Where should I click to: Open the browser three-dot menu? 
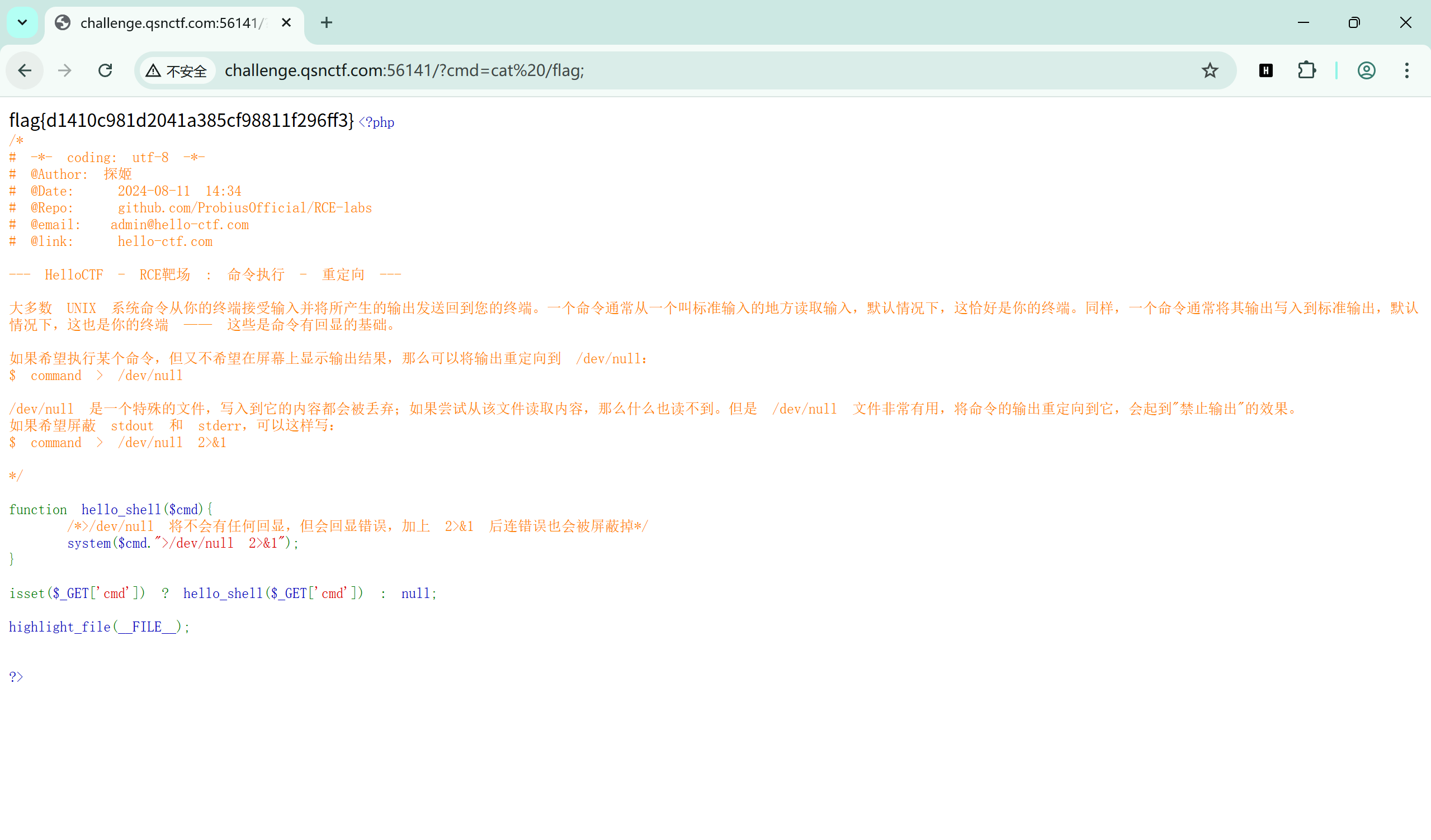click(x=1406, y=70)
